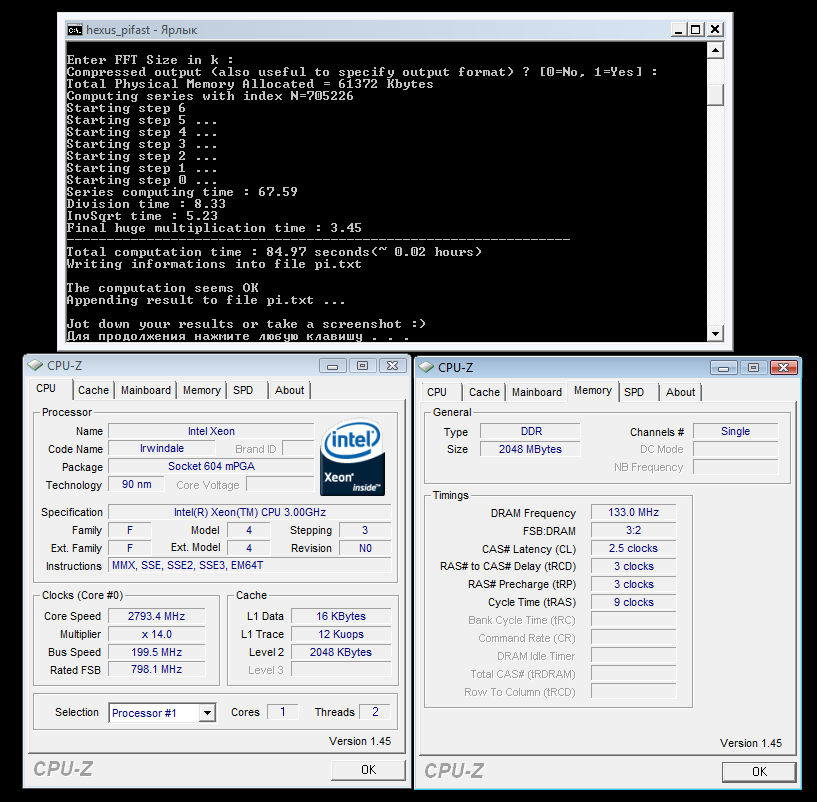Click the CPU-Z app icon in right window title

tap(426, 367)
